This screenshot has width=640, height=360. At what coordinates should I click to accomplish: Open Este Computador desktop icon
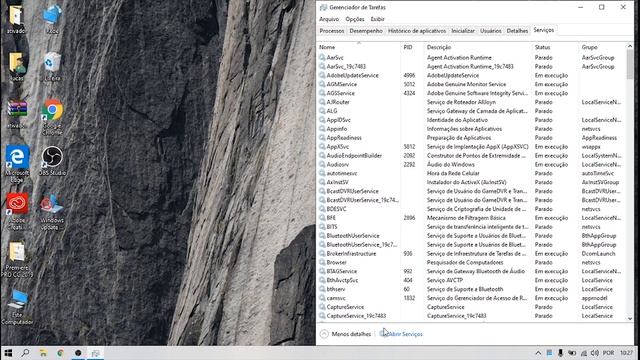(17, 307)
